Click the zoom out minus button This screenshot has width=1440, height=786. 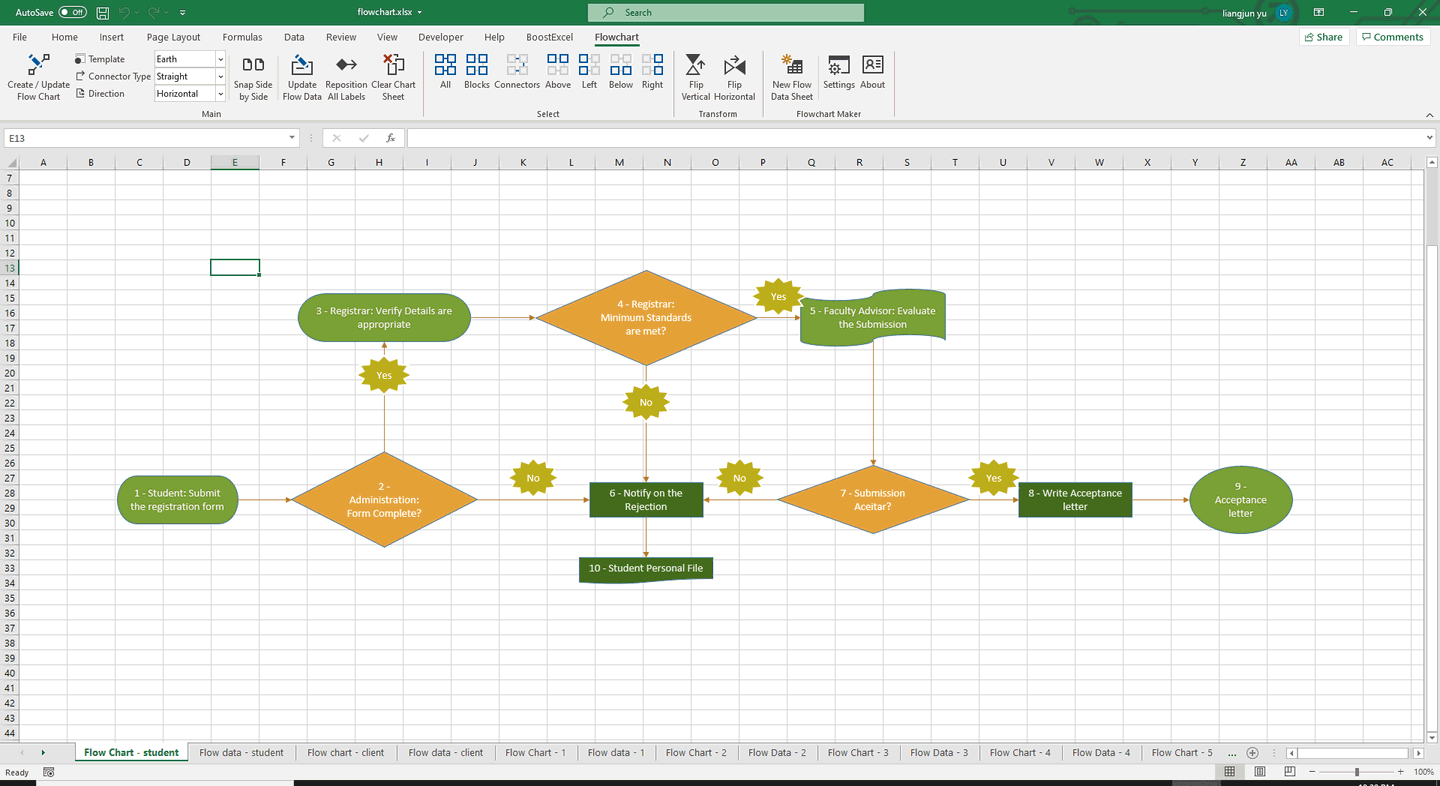[x=1311, y=772]
